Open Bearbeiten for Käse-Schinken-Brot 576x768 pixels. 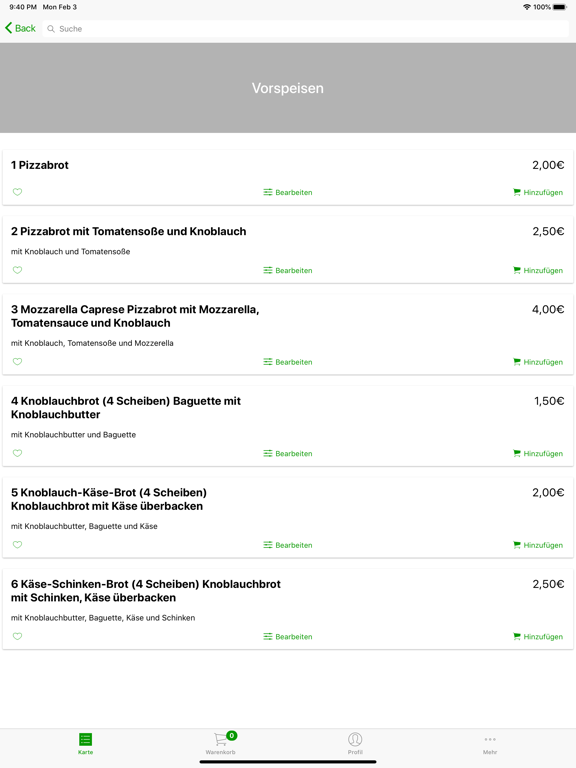coord(288,637)
